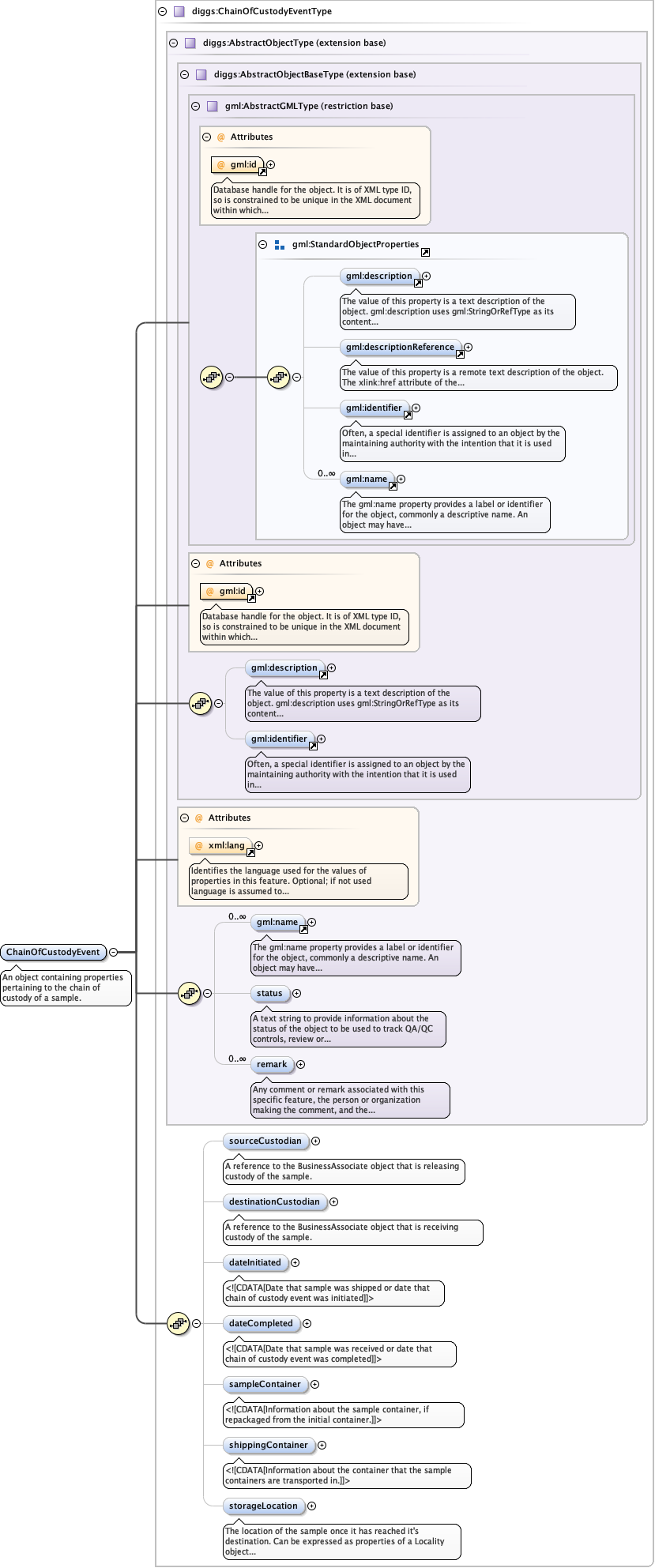Click the reference arrow on gml:descriptionReference
The width and height of the screenshot is (655, 1568).
point(460,355)
